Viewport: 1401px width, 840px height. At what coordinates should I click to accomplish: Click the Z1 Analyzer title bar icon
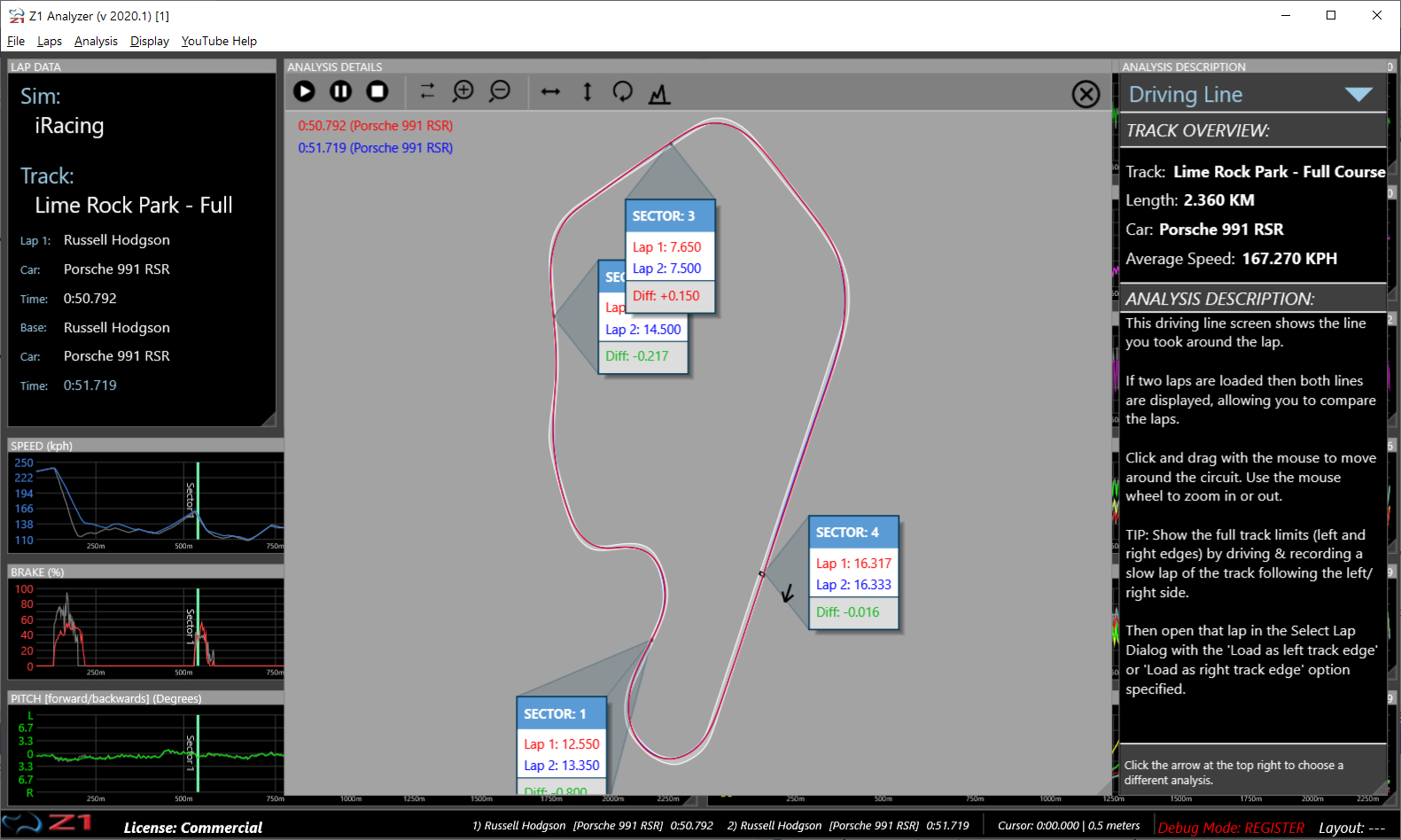point(17,16)
